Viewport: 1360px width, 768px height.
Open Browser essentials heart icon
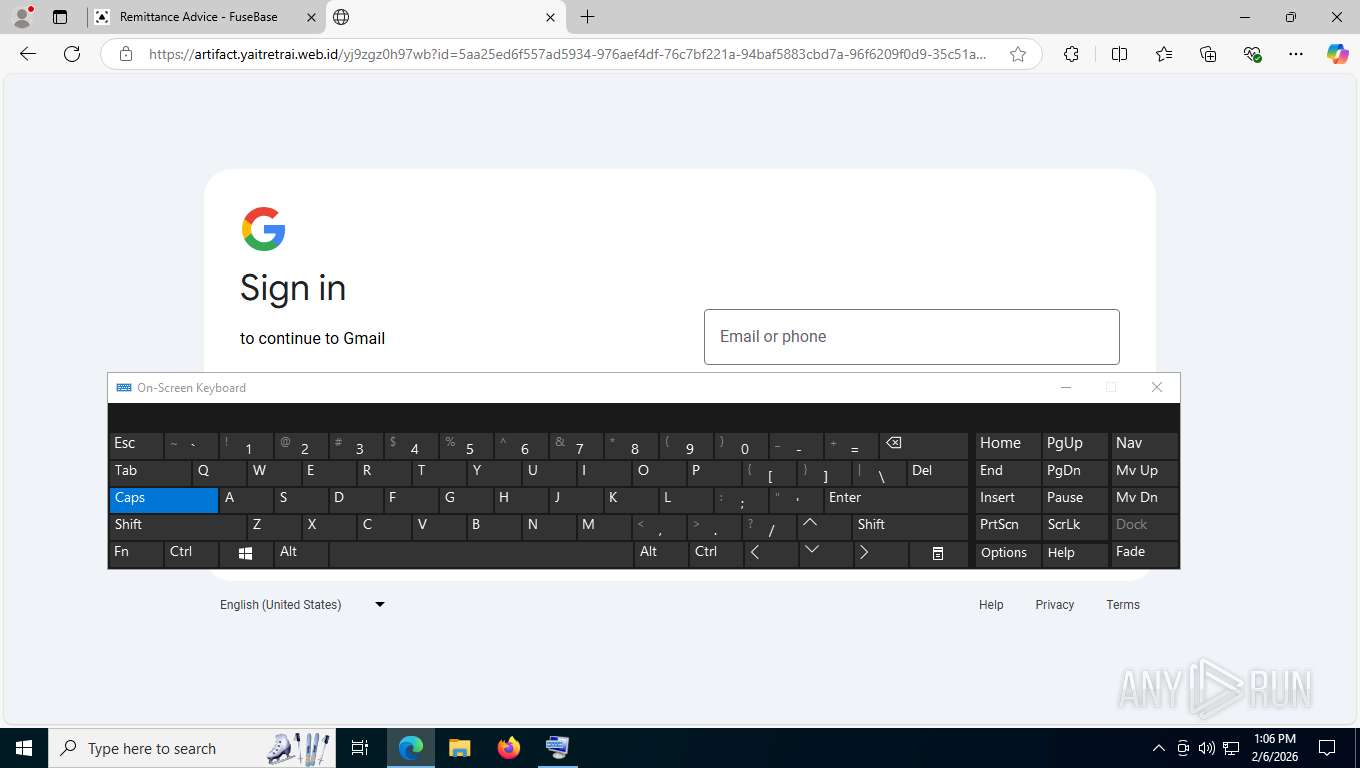pos(1252,54)
